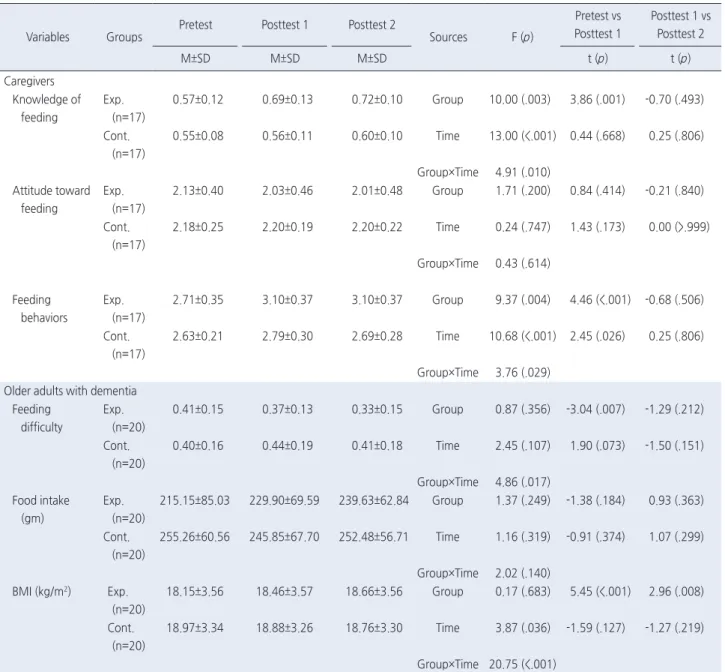
Task: Select the value 255.26±60.56
Action: (x=195, y=537)
